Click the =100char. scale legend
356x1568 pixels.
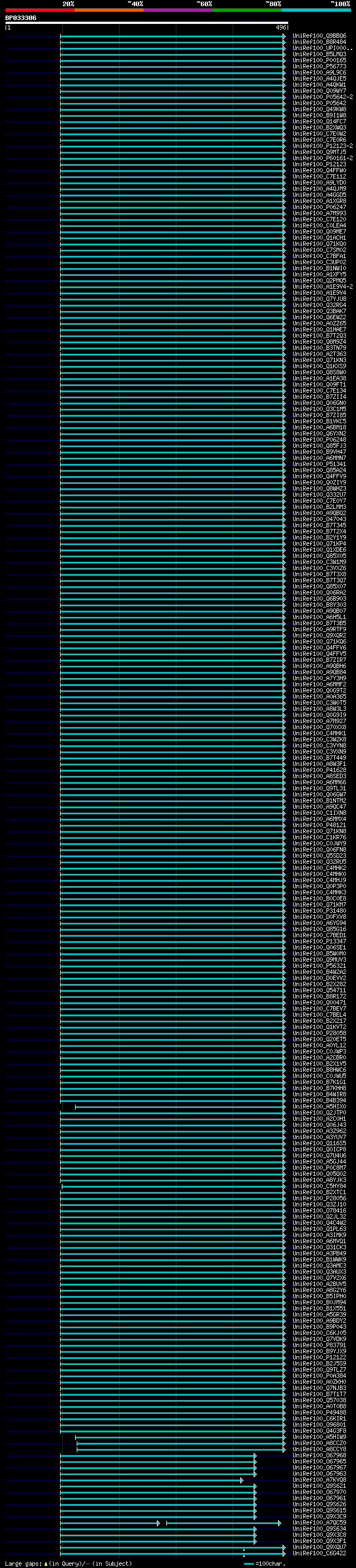pos(264,1563)
